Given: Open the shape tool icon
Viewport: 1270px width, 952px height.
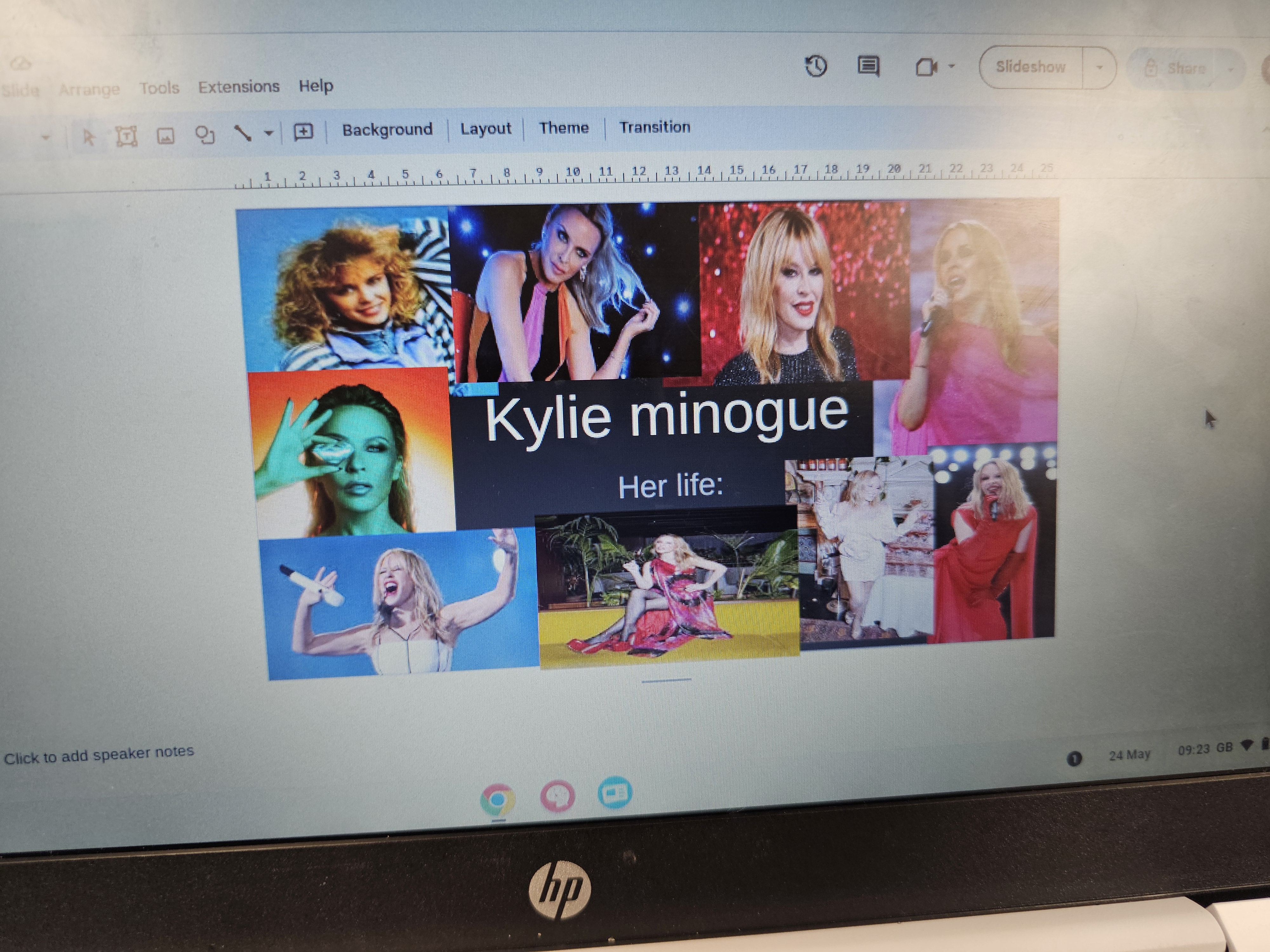Looking at the screenshot, I should click(205, 135).
